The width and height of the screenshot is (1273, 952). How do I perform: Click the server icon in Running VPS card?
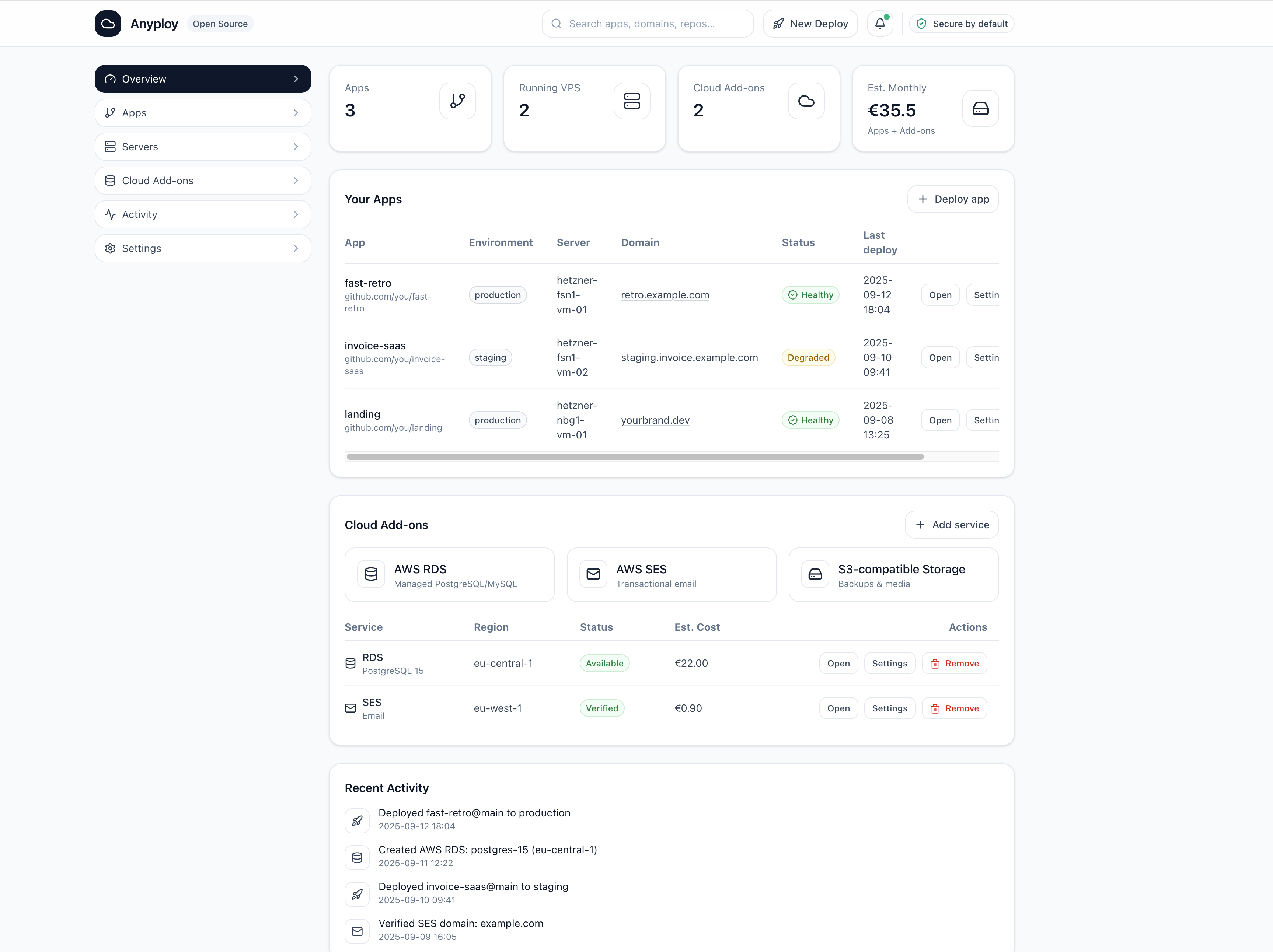[631, 101]
